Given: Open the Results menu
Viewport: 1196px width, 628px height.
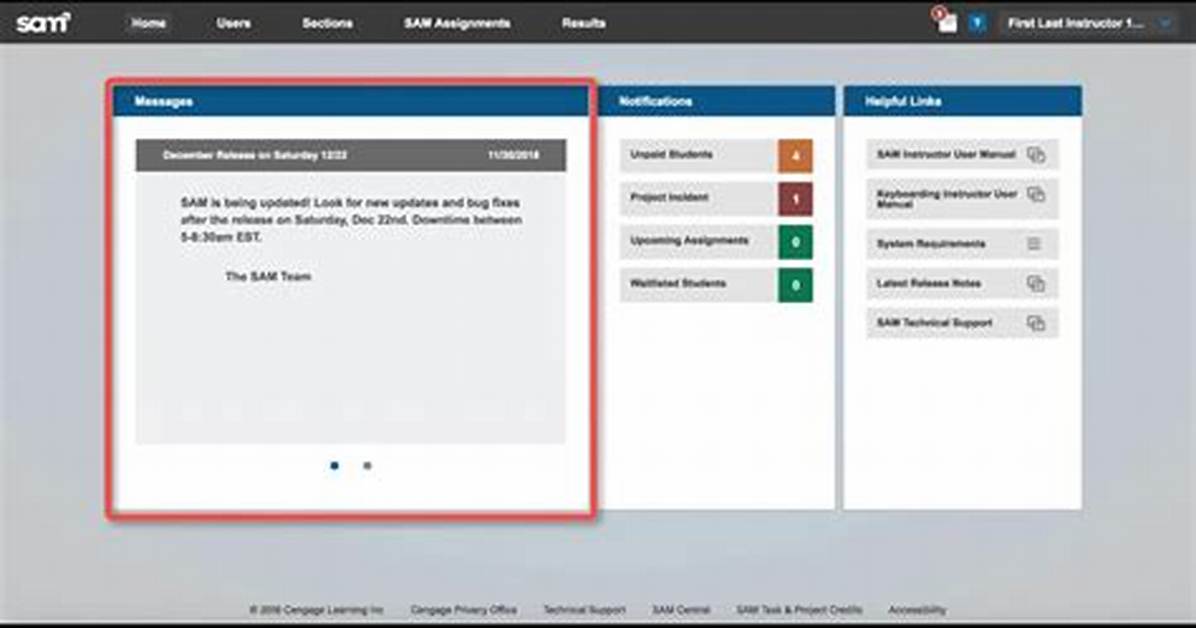Looking at the screenshot, I should point(584,23).
